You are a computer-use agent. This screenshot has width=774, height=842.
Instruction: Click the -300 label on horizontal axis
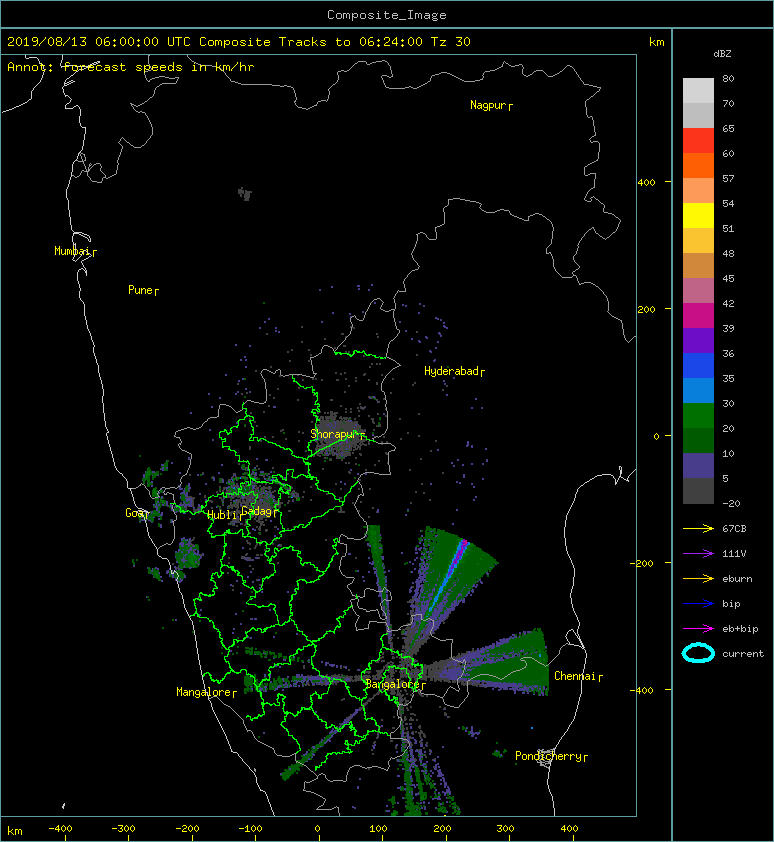pyautogui.click(x=124, y=829)
